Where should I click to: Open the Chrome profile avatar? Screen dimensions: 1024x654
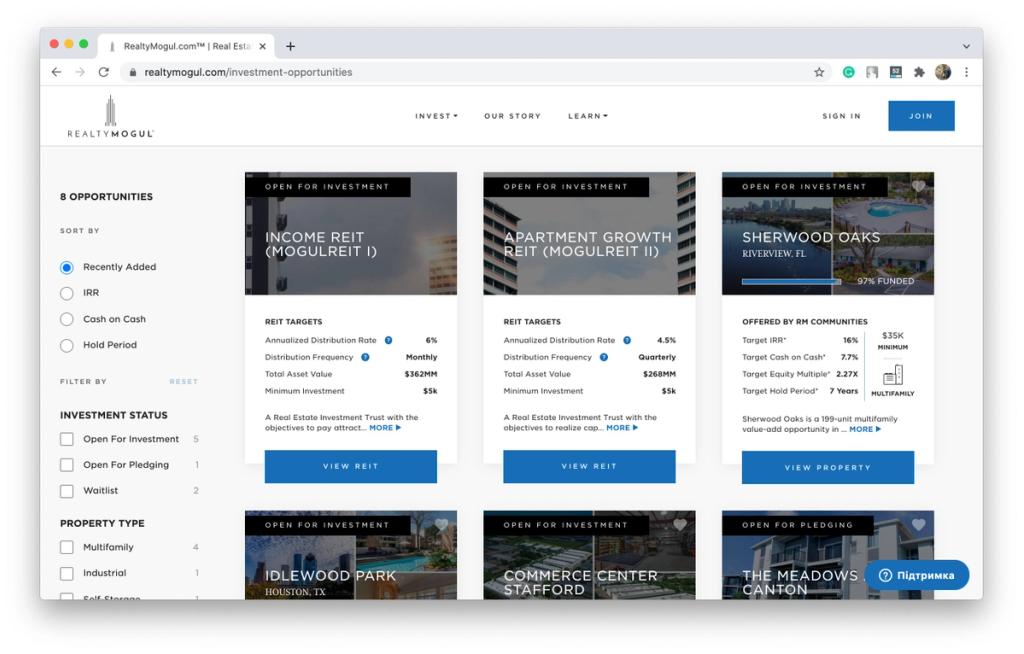point(942,72)
